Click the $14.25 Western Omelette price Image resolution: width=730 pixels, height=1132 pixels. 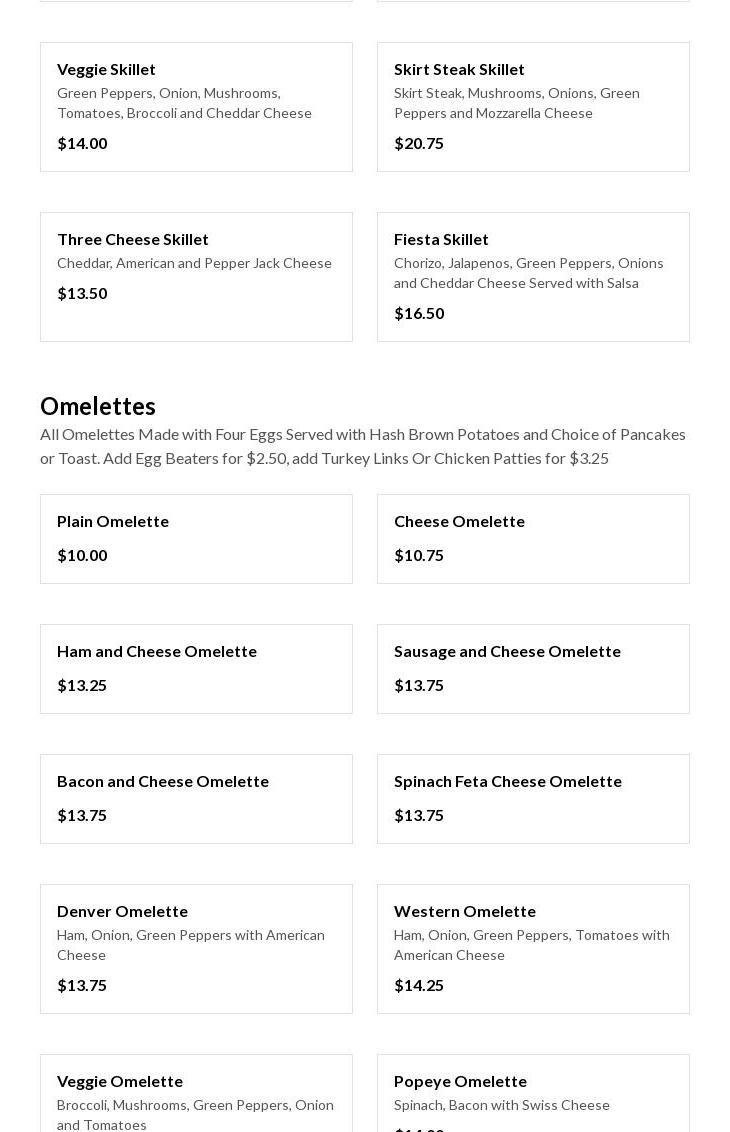coord(419,985)
